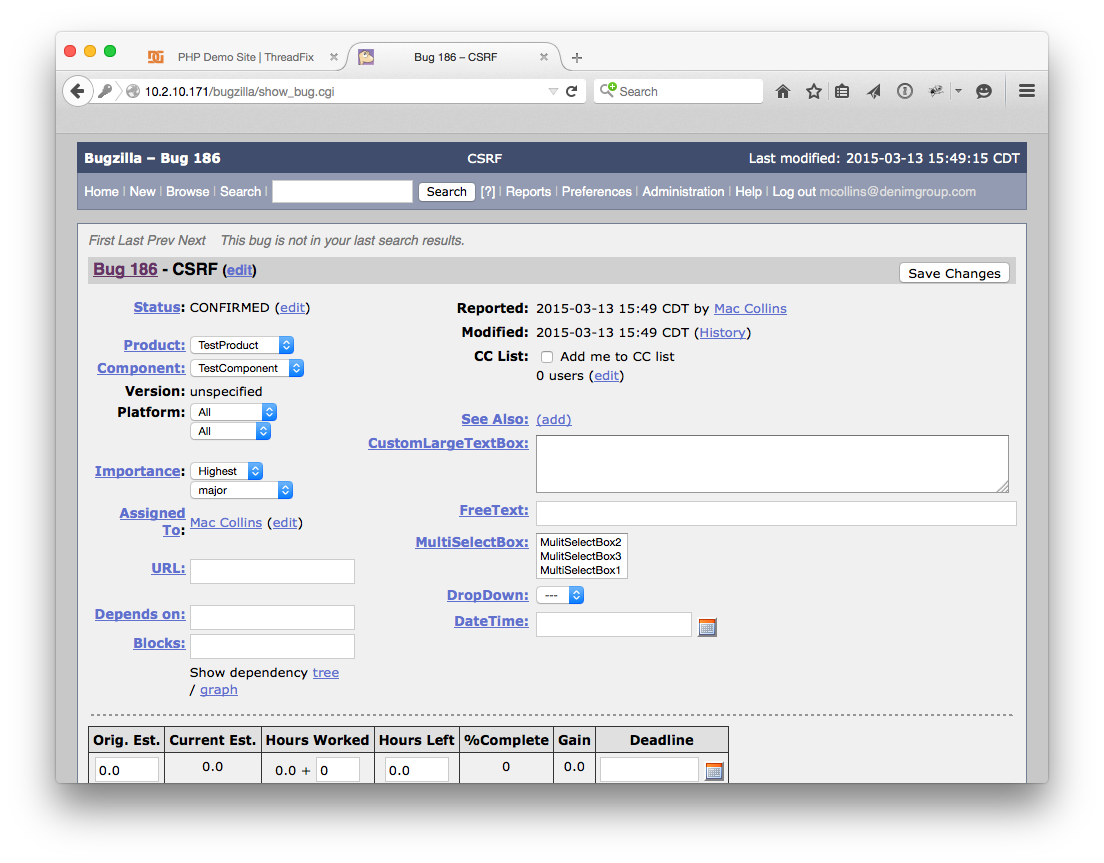Open the Importance Highest priority dropdown
The image size is (1104, 863).
point(226,471)
